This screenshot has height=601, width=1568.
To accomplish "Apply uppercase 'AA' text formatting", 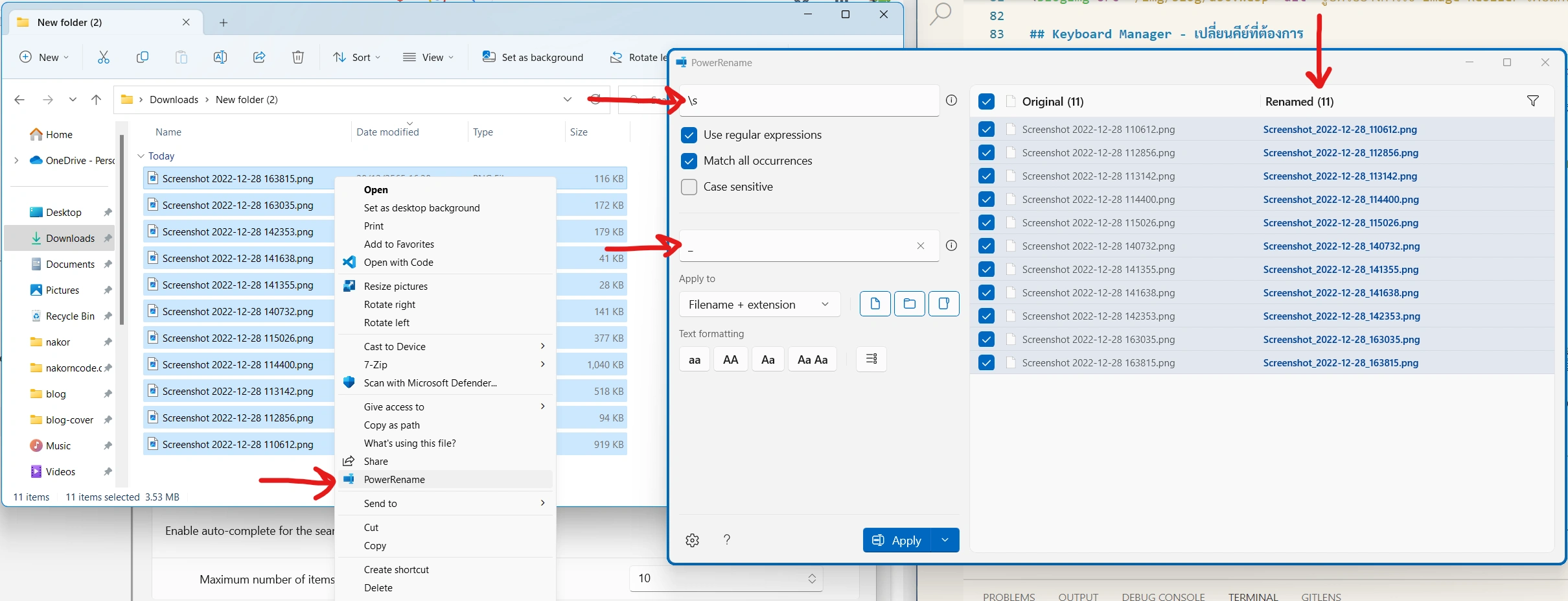I will point(731,359).
